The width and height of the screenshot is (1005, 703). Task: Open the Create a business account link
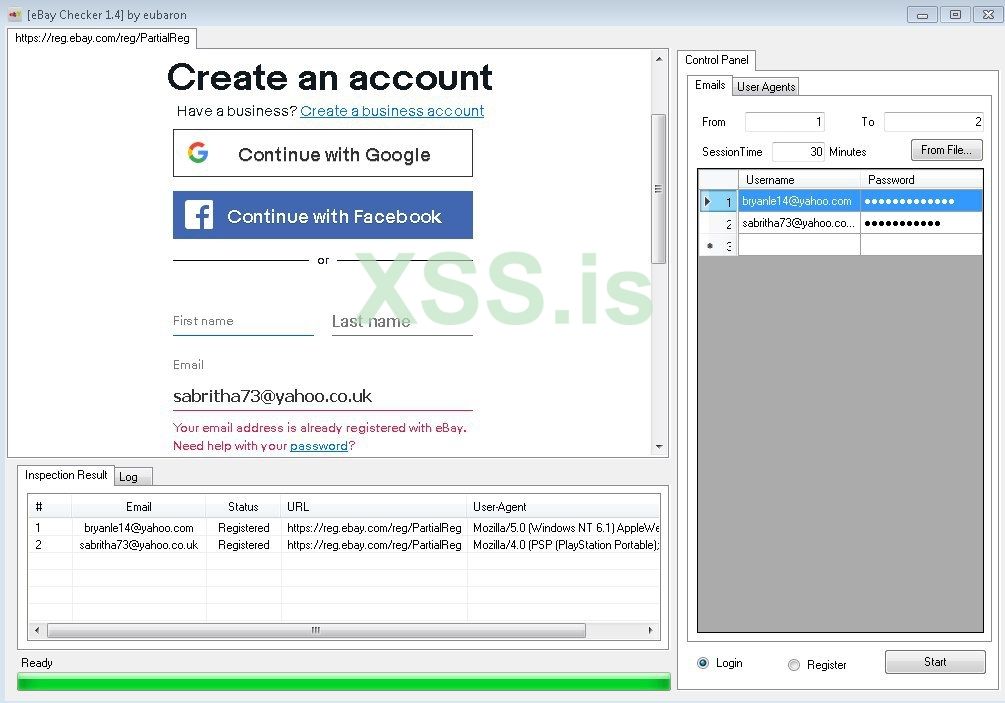[392, 111]
